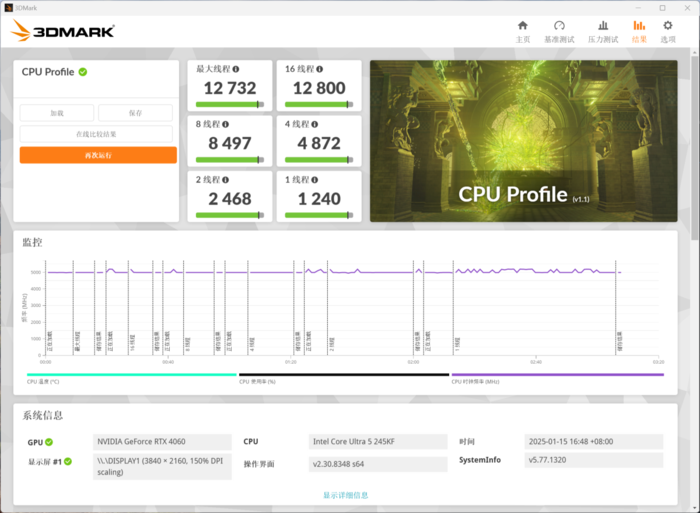Click the green CPU Profile valid checkmark
Image resolution: width=700 pixels, height=513 pixels.
click(83, 72)
